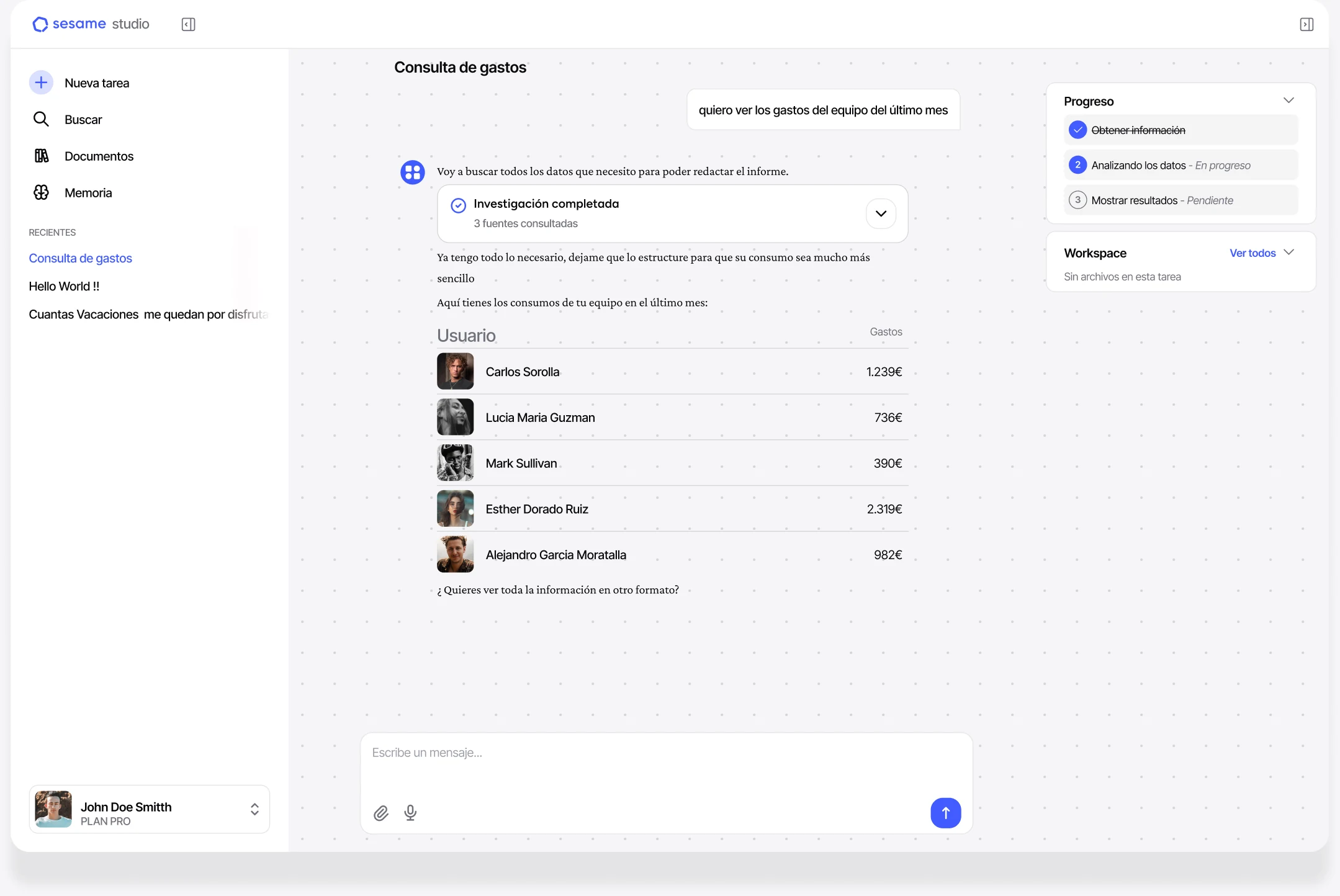1340x896 pixels.
Task: Open Buscar in sidebar
Action: 83,120
